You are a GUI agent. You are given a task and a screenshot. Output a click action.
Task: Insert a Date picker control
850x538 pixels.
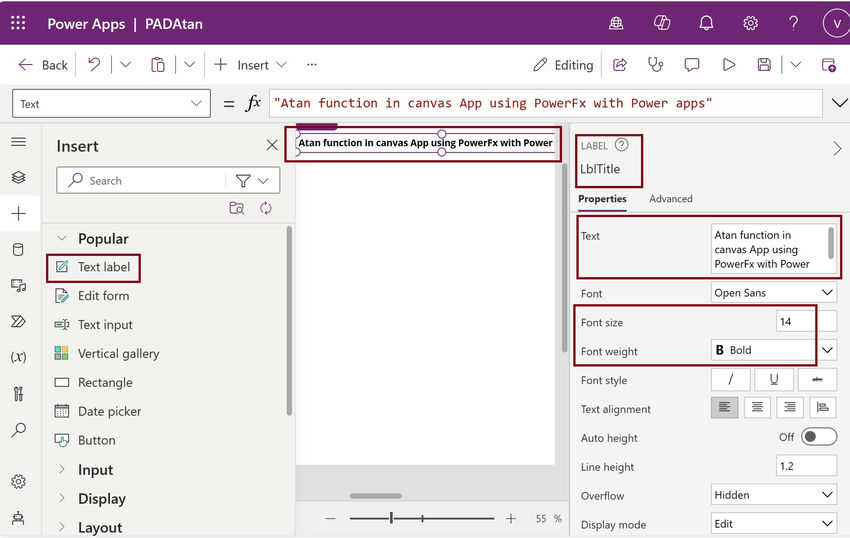tap(98, 411)
